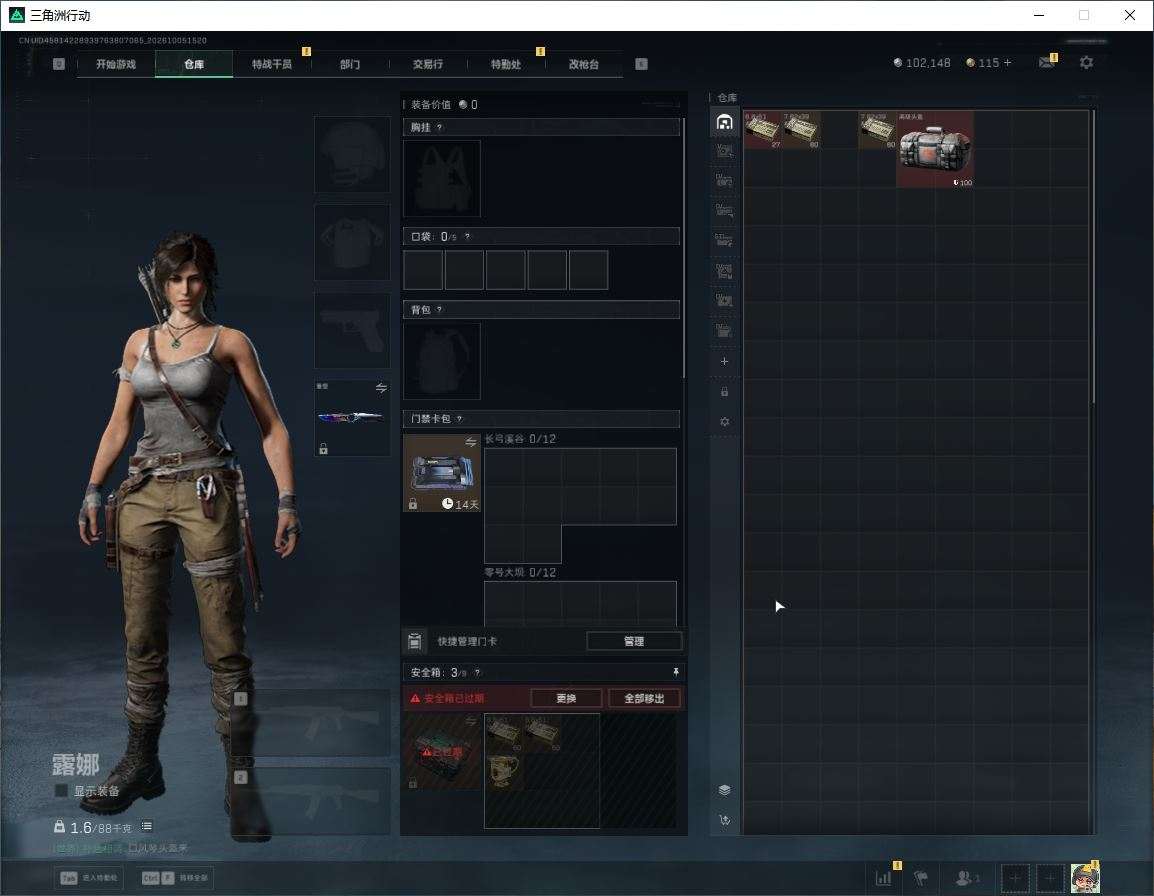Screen dimensions: 1154x896
Task: Open the 特战干员 tab
Action: tap(272, 64)
